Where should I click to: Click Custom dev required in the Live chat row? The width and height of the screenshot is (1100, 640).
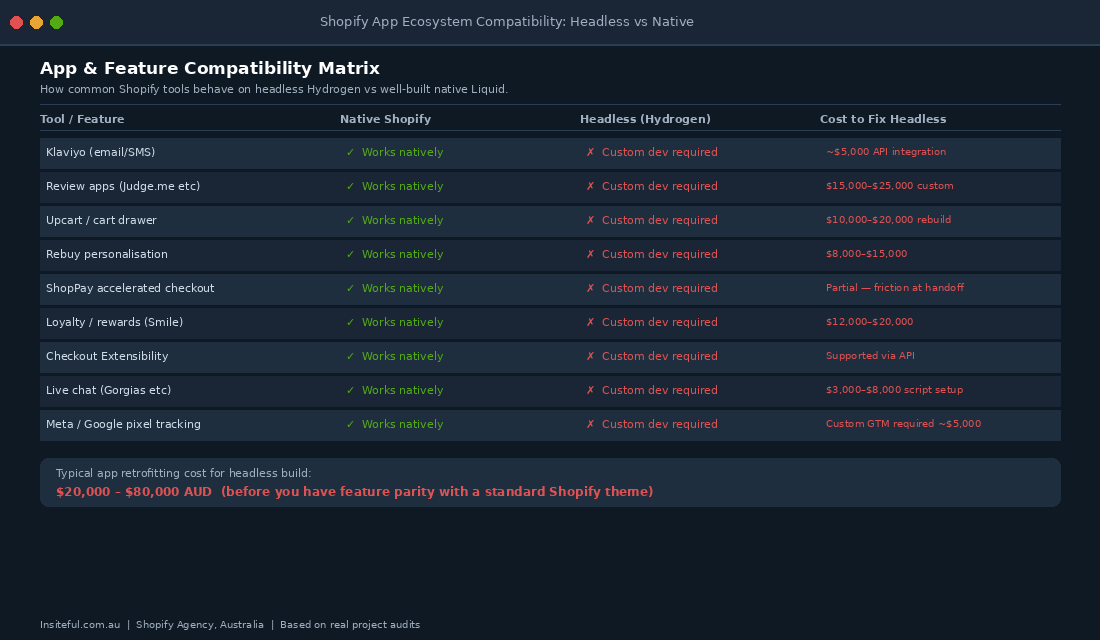pyautogui.click(x=659, y=390)
